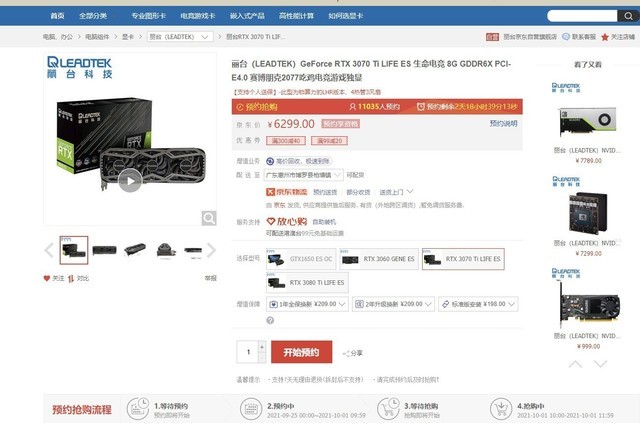The height and width of the screenshot is (423, 640).
Task: Play the product video on main image
Action: (130, 180)
